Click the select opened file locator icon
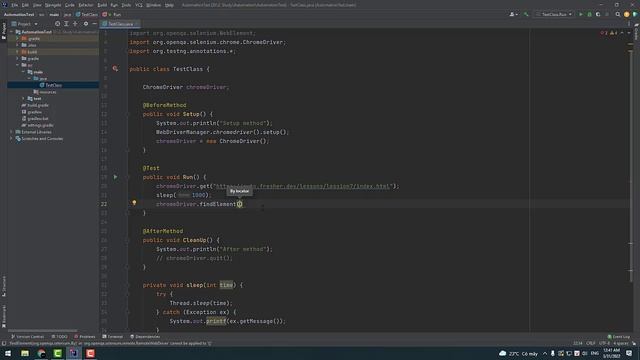The width and height of the screenshot is (640, 360). (x=58, y=24)
